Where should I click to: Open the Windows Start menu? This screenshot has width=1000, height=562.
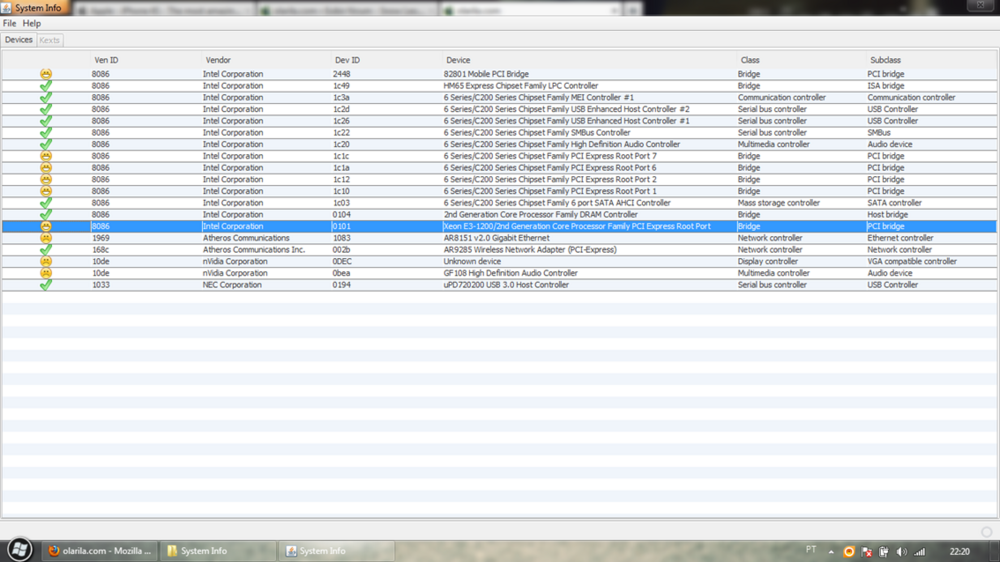point(18,550)
